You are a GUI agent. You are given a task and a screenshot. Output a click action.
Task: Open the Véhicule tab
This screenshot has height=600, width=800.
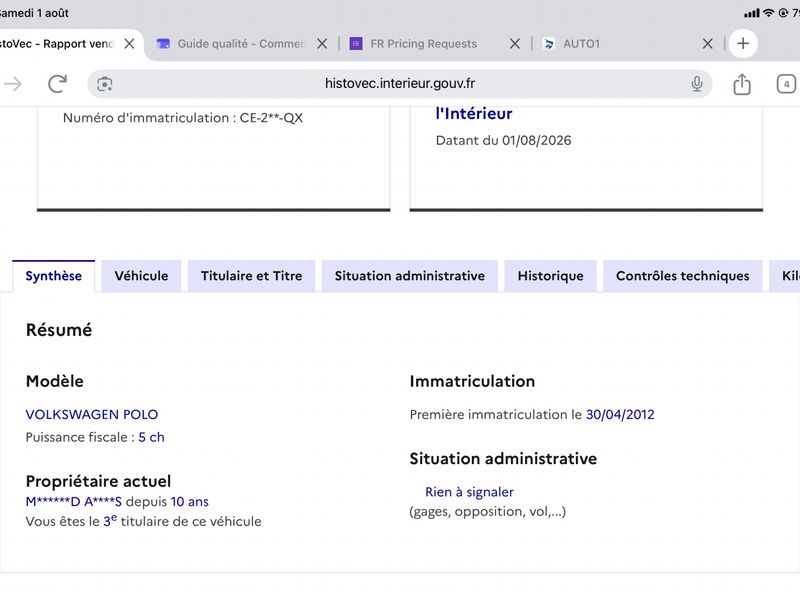pos(141,276)
